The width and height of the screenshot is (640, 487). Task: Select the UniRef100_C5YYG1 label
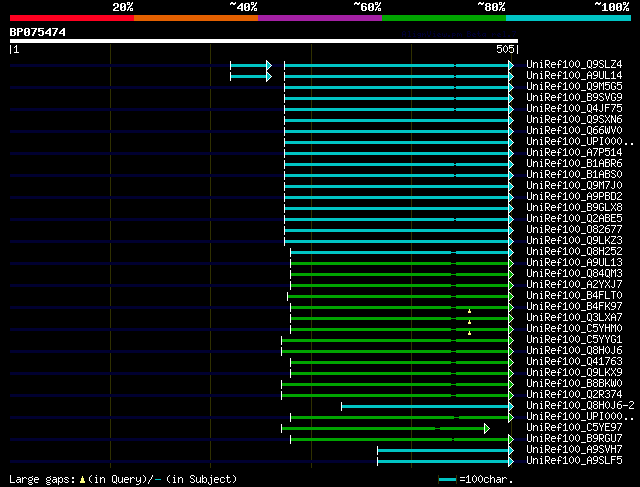pos(574,340)
